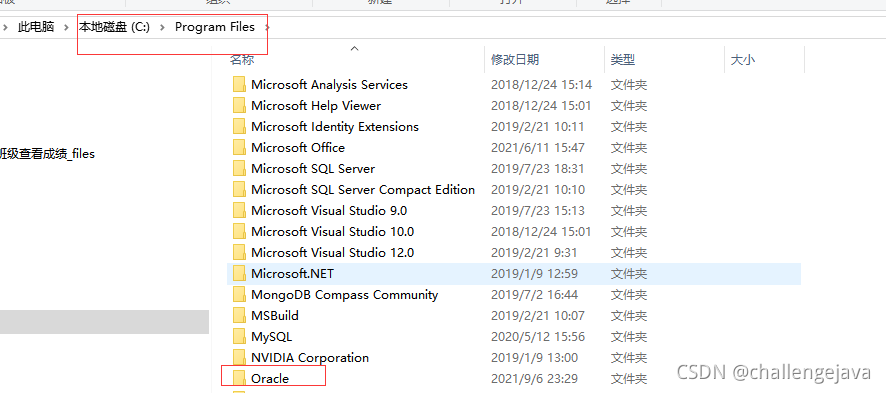
Task: Click the MongoDB Compass Community name
Action: (x=345, y=294)
